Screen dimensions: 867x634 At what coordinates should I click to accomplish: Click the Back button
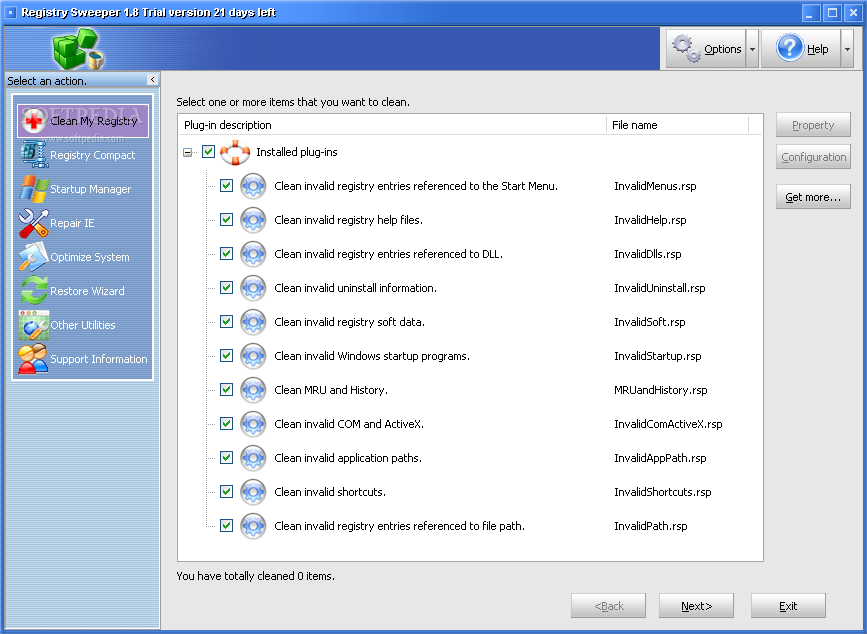point(608,606)
